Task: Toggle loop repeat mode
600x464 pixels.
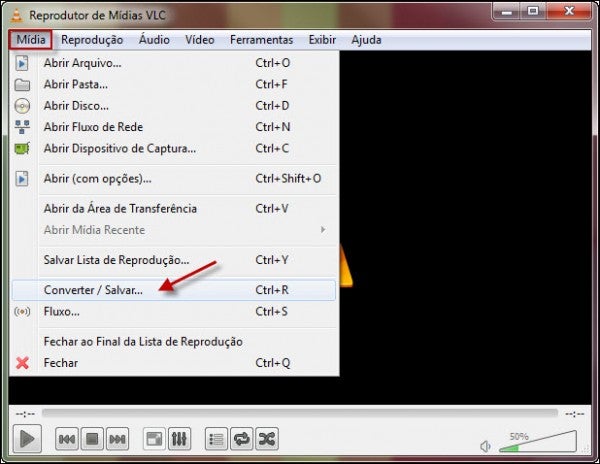Action: point(241,439)
